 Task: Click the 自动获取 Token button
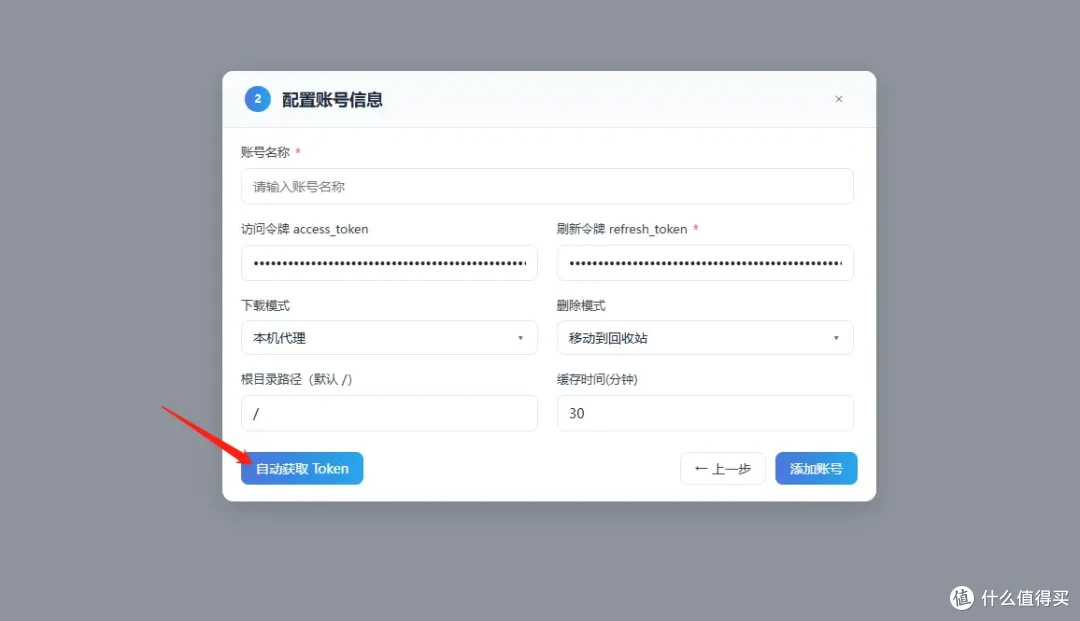(x=302, y=468)
